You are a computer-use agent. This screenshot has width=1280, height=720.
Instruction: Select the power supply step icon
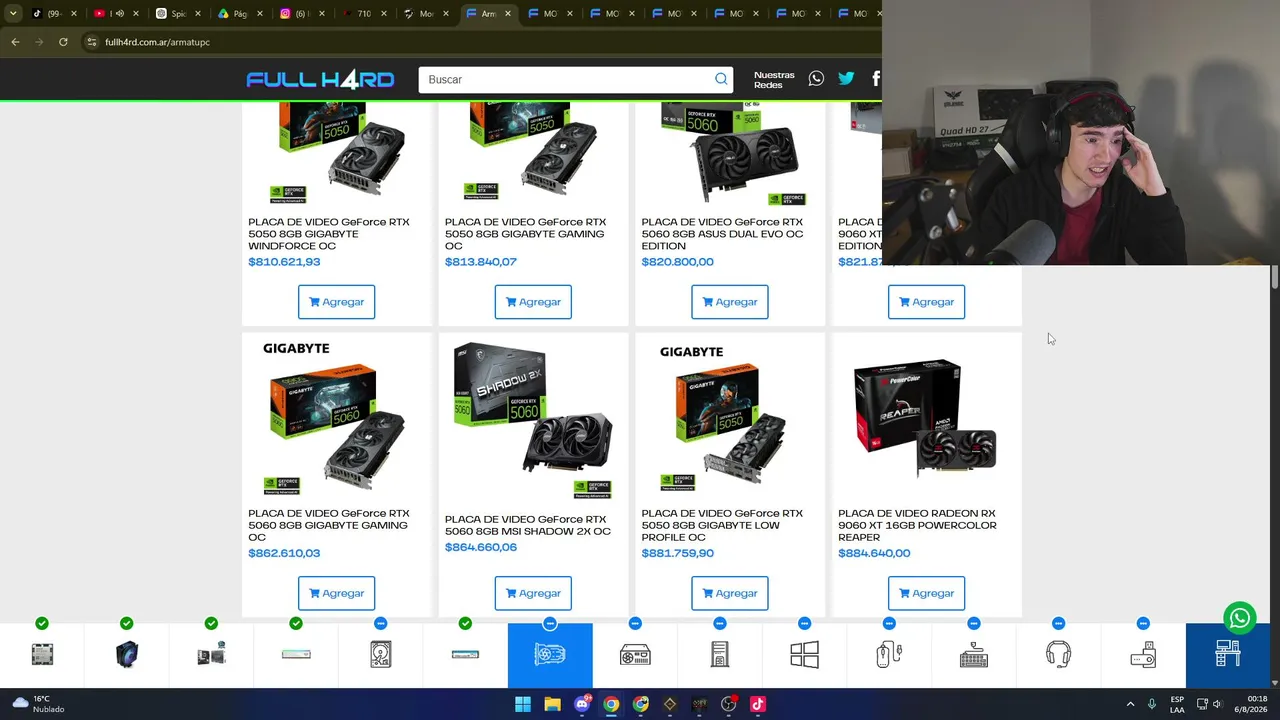coord(635,655)
